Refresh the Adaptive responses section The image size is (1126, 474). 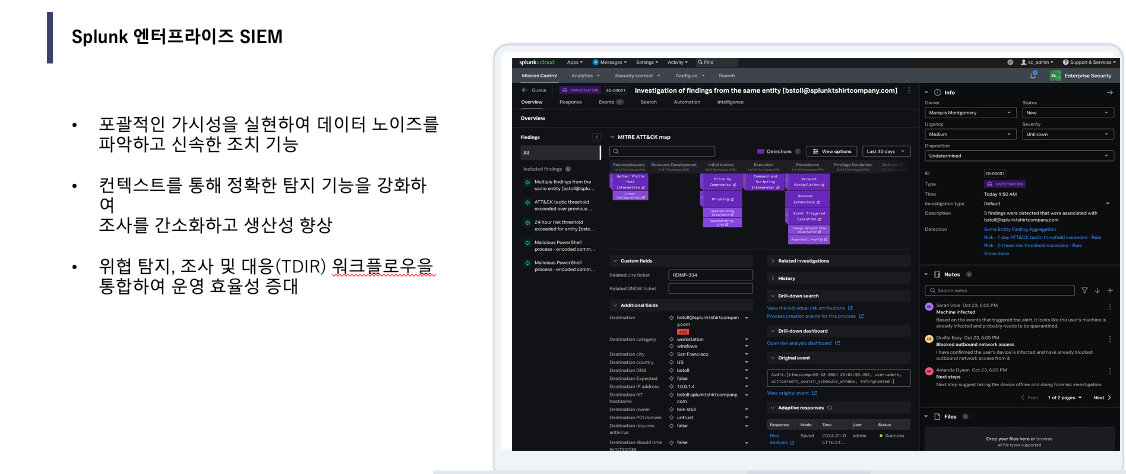830,407
